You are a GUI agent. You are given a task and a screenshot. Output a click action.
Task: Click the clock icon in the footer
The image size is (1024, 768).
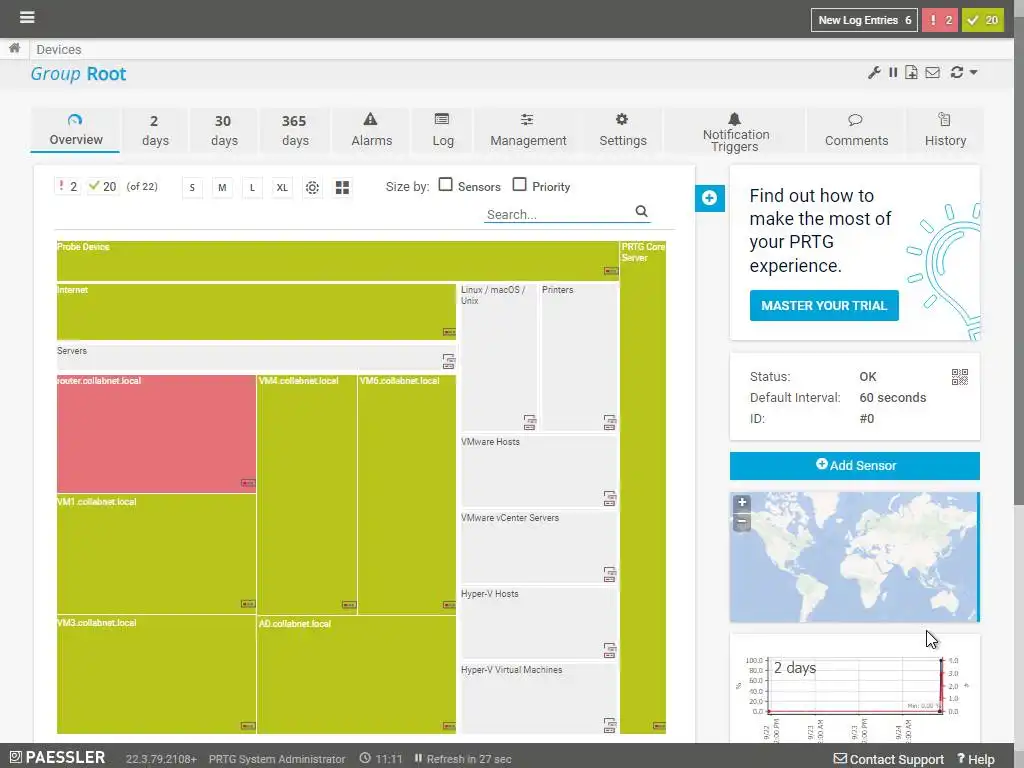pyautogui.click(x=365, y=758)
